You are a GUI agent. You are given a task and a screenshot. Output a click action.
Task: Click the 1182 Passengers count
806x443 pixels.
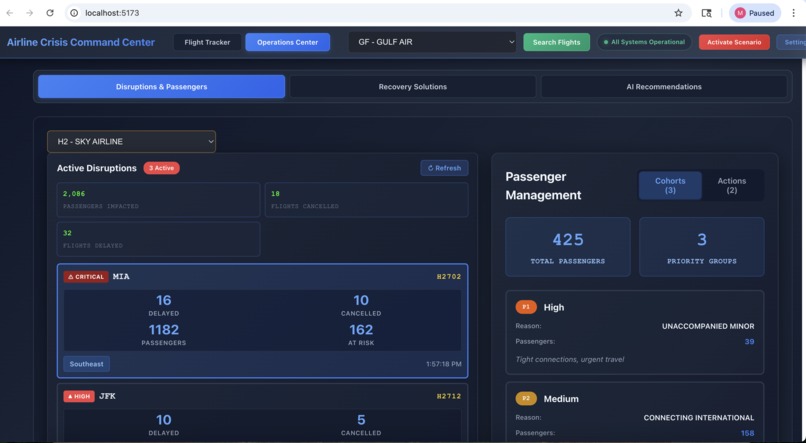[163, 329]
